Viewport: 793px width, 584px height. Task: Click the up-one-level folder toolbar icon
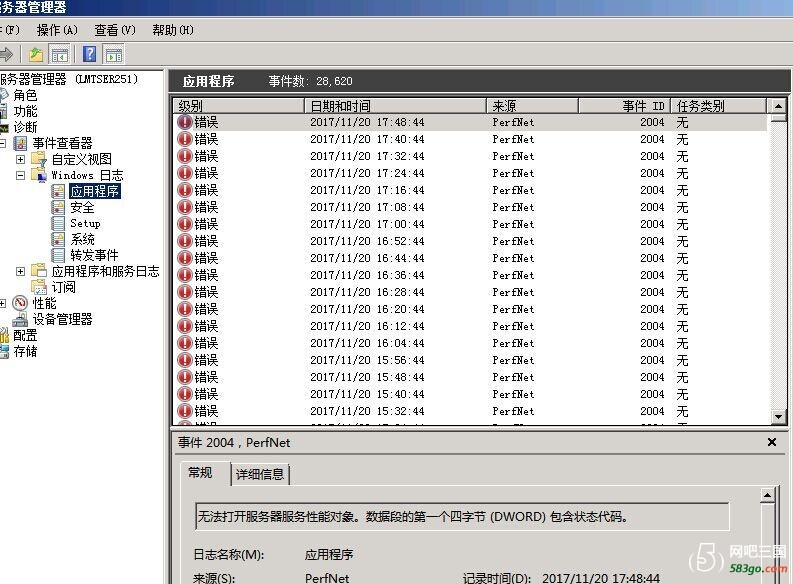click(x=36, y=54)
